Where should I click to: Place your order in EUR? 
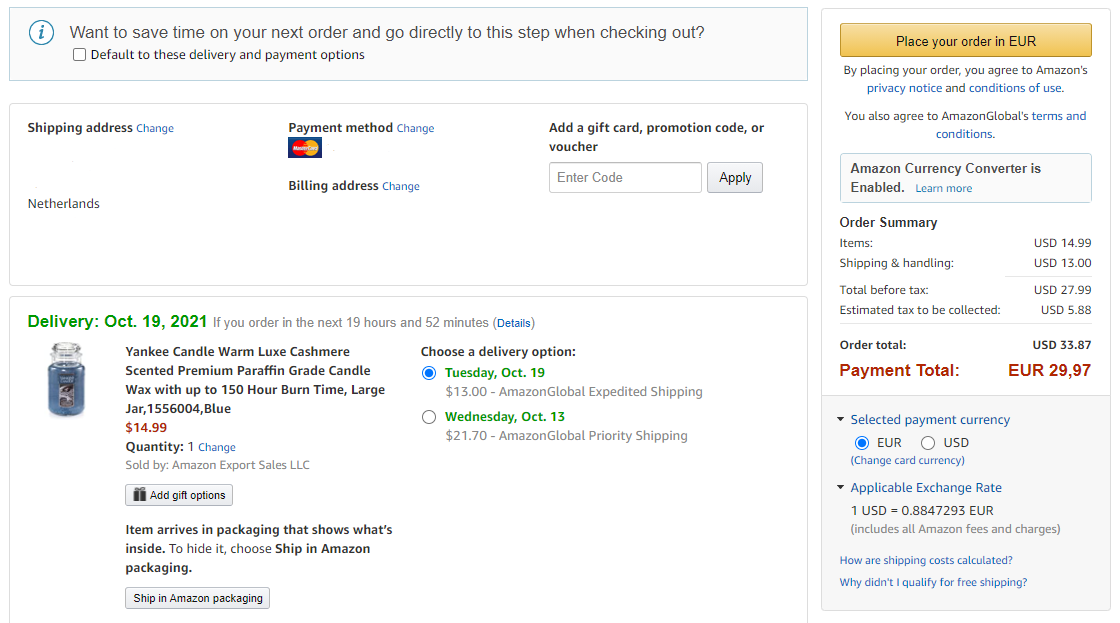pyautogui.click(x=966, y=41)
